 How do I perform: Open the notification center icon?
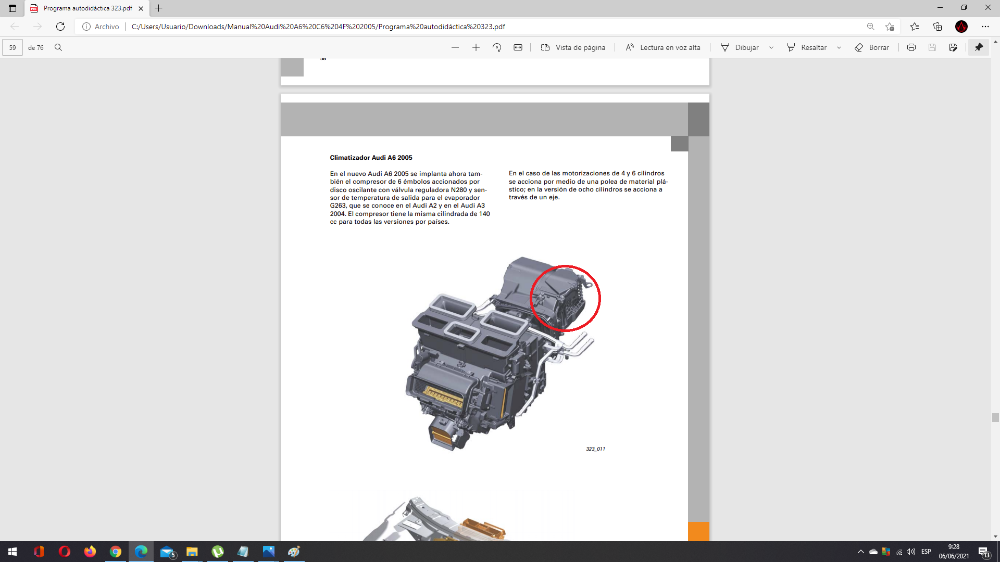pyautogui.click(x=985, y=552)
